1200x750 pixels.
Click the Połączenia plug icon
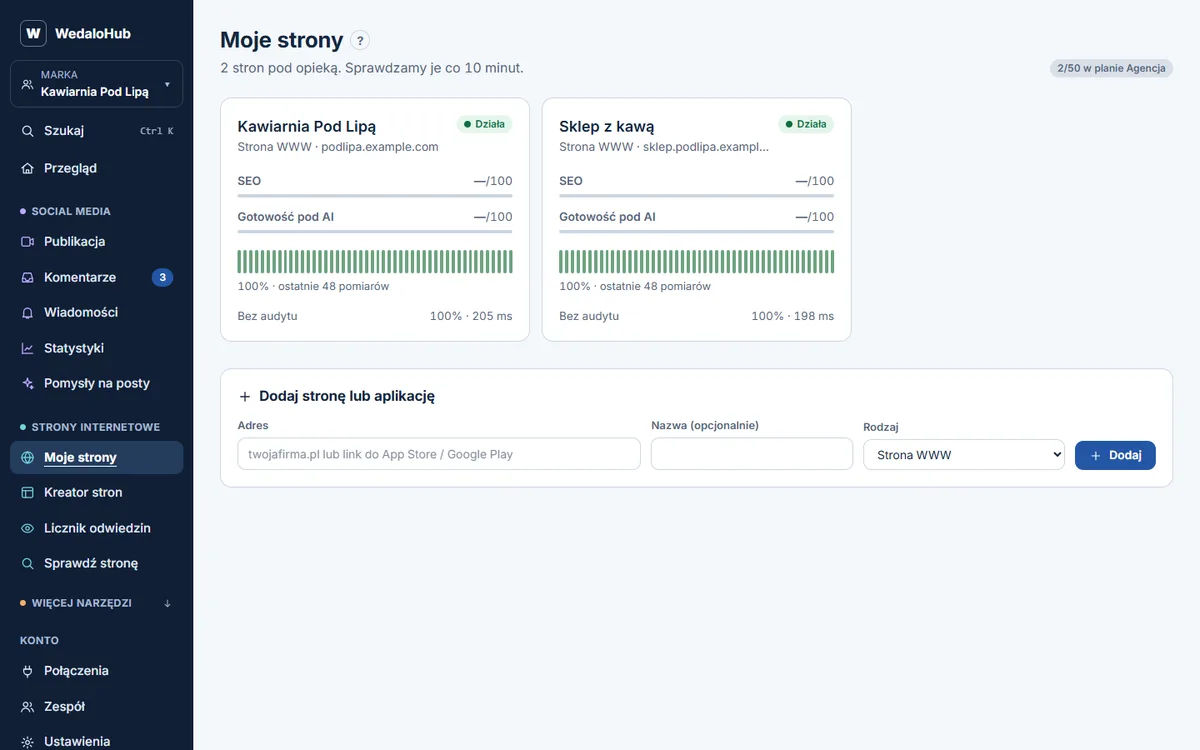click(28, 671)
